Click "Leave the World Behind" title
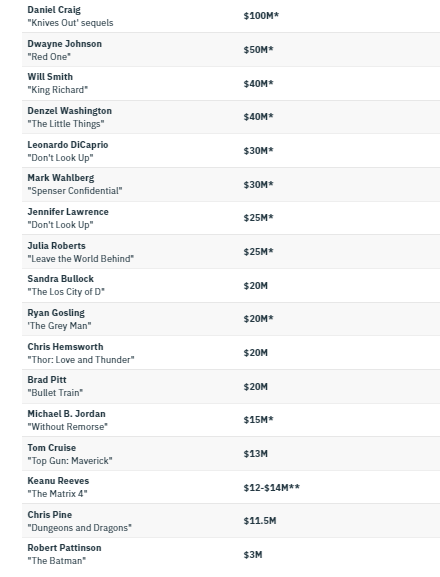 tap(81, 259)
